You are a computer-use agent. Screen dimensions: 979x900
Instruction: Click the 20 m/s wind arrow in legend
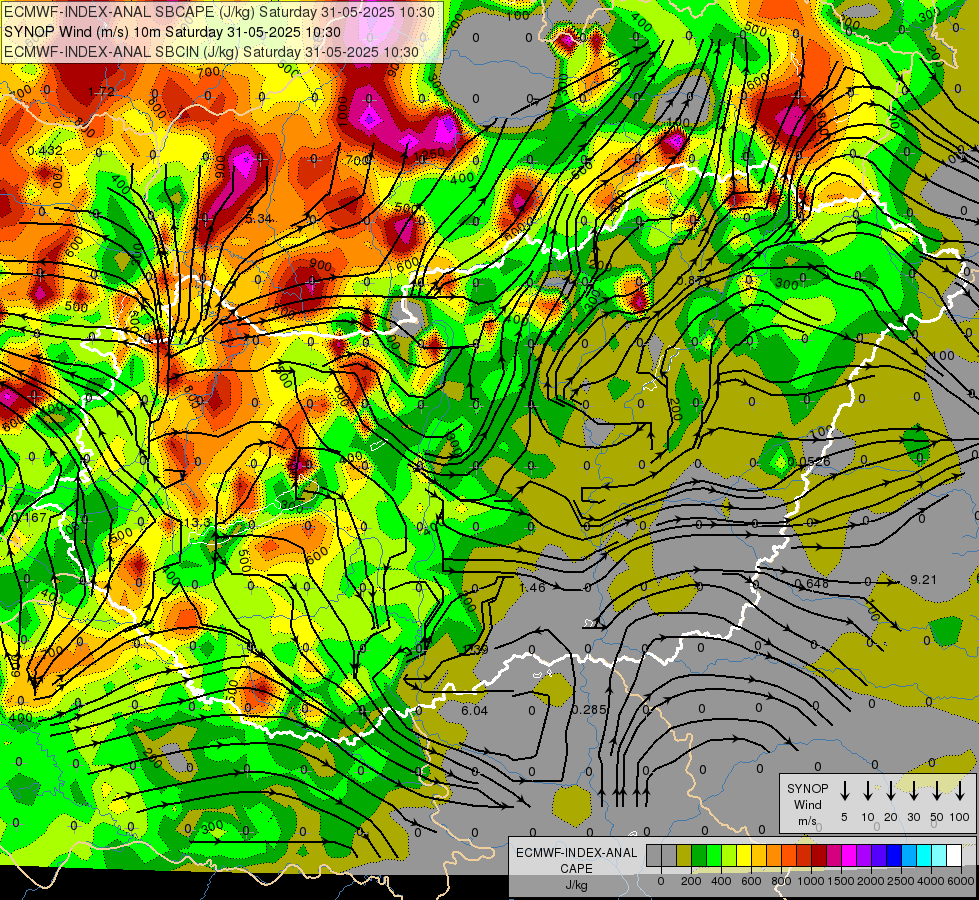pyautogui.click(x=890, y=790)
